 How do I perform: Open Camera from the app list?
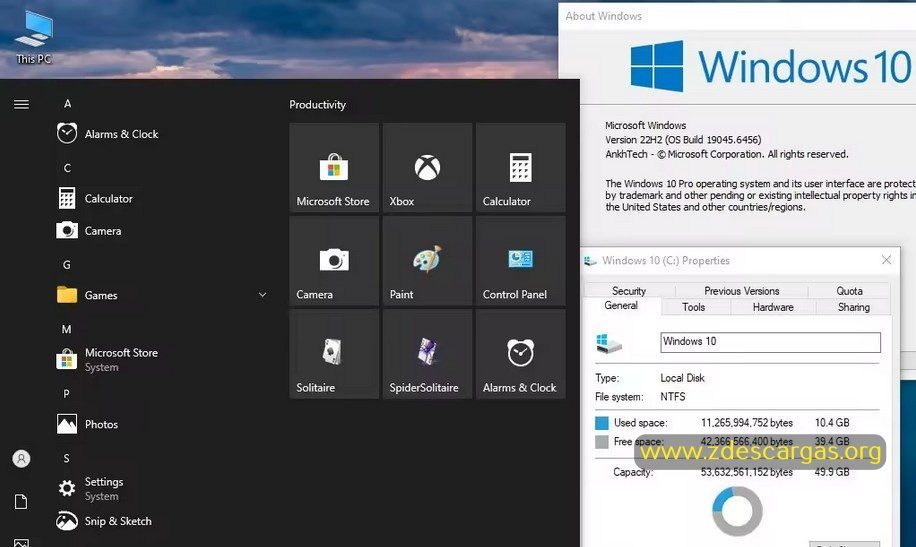coord(89,230)
